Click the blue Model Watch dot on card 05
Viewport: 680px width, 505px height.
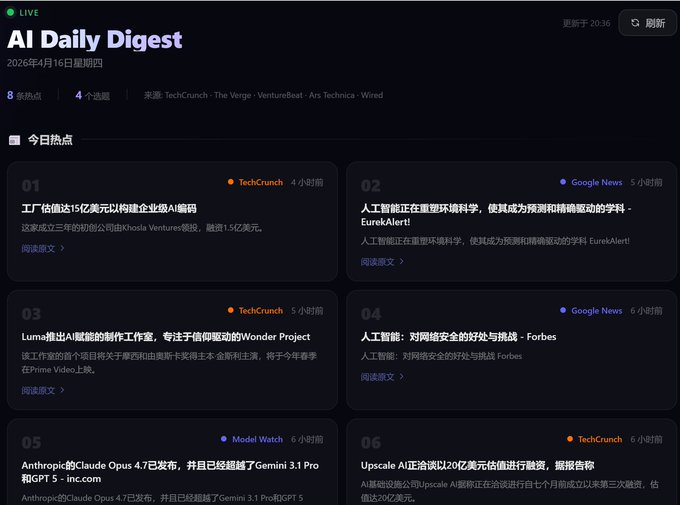point(224,439)
